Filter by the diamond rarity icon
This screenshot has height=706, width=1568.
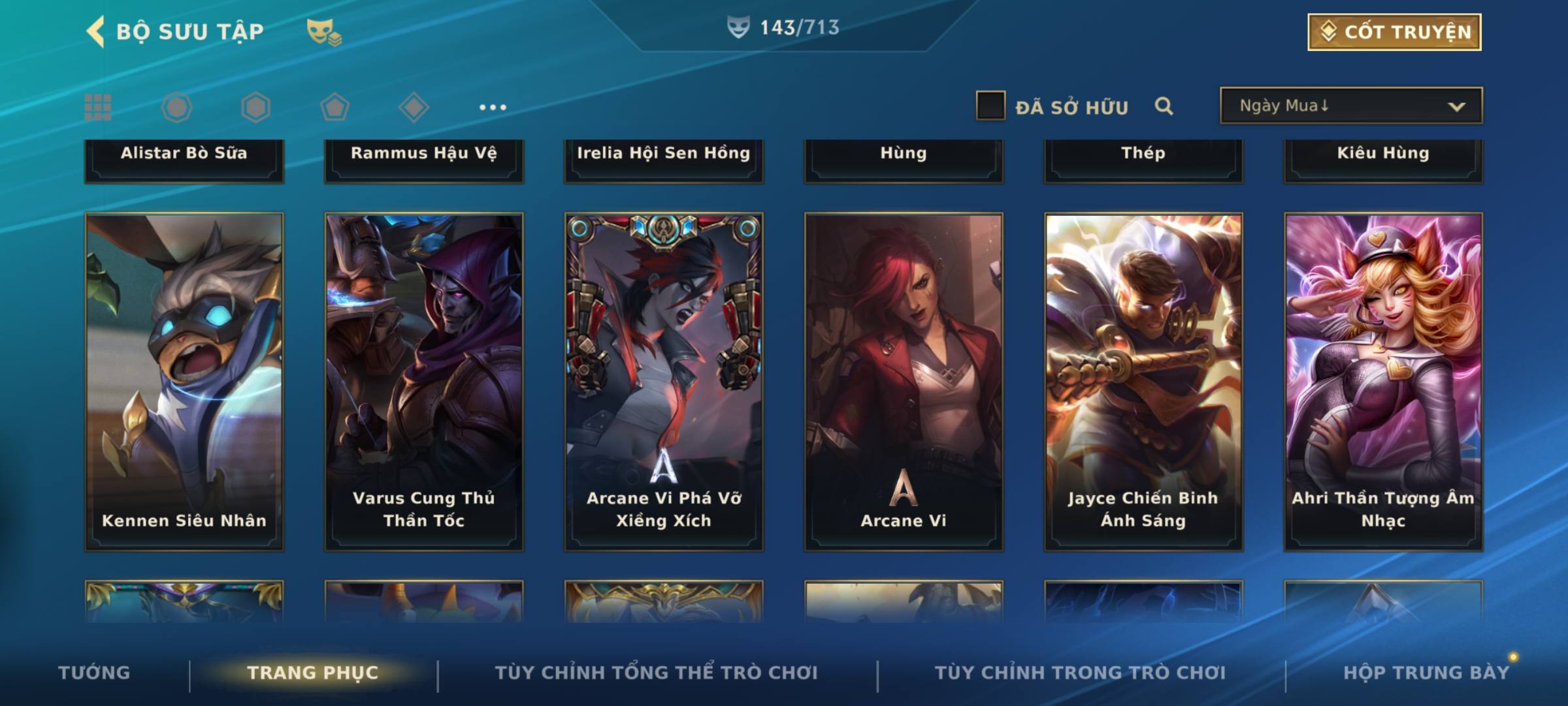click(414, 107)
